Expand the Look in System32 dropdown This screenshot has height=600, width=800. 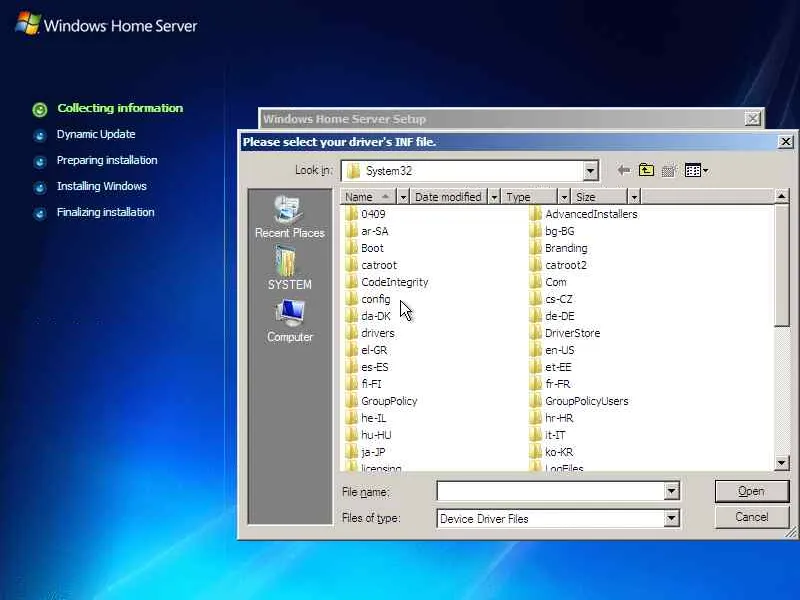coord(590,171)
